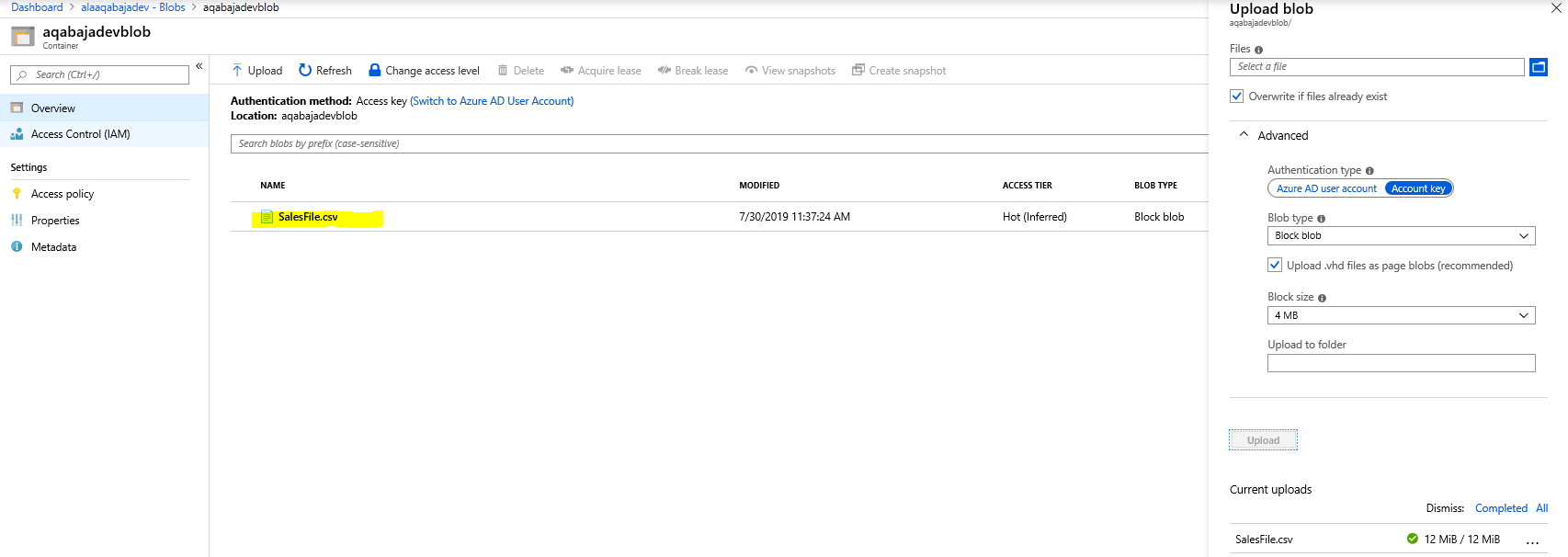Click the Upload to folder input field

tap(1401, 363)
